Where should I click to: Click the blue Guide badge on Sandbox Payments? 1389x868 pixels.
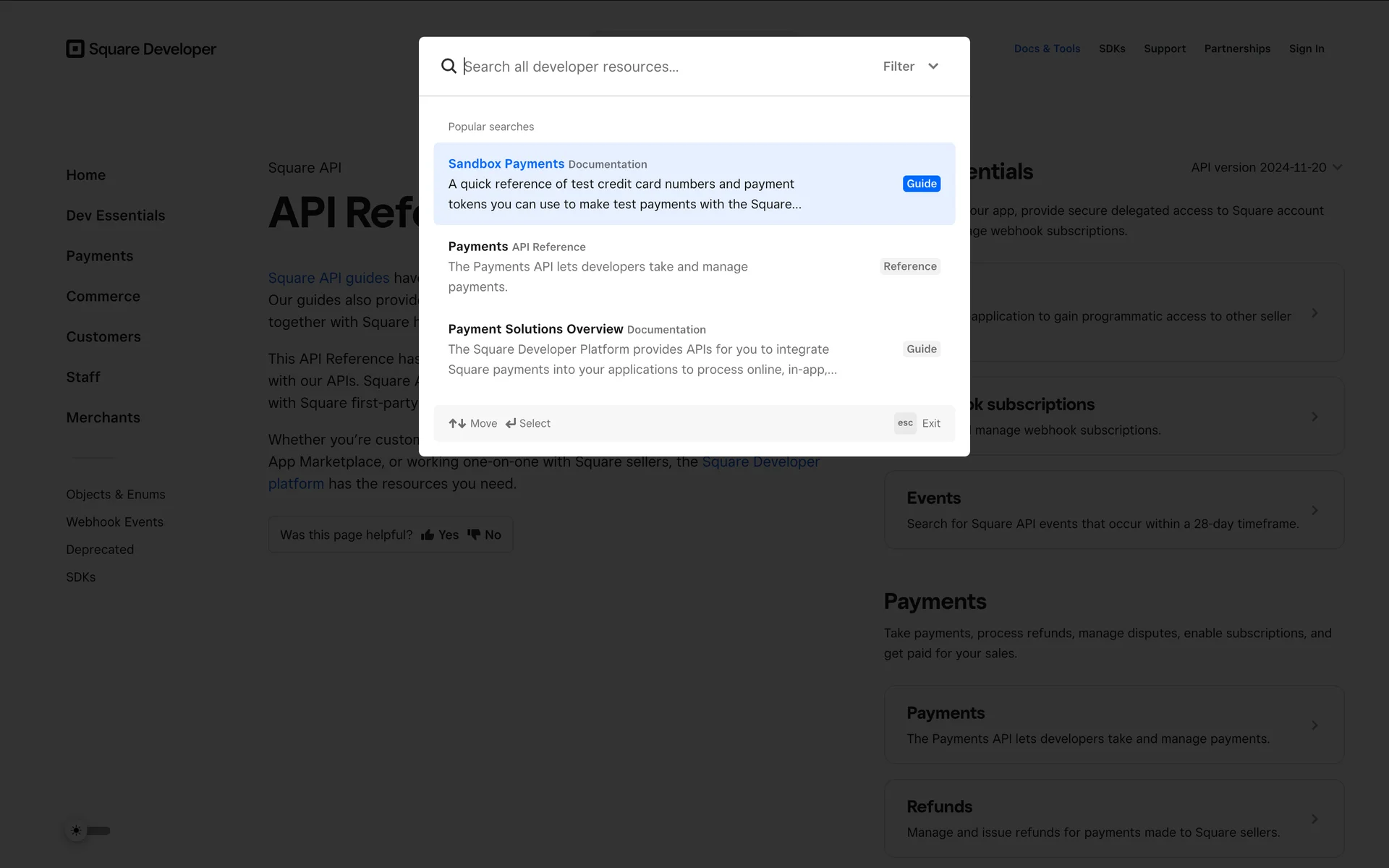click(x=921, y=184)
